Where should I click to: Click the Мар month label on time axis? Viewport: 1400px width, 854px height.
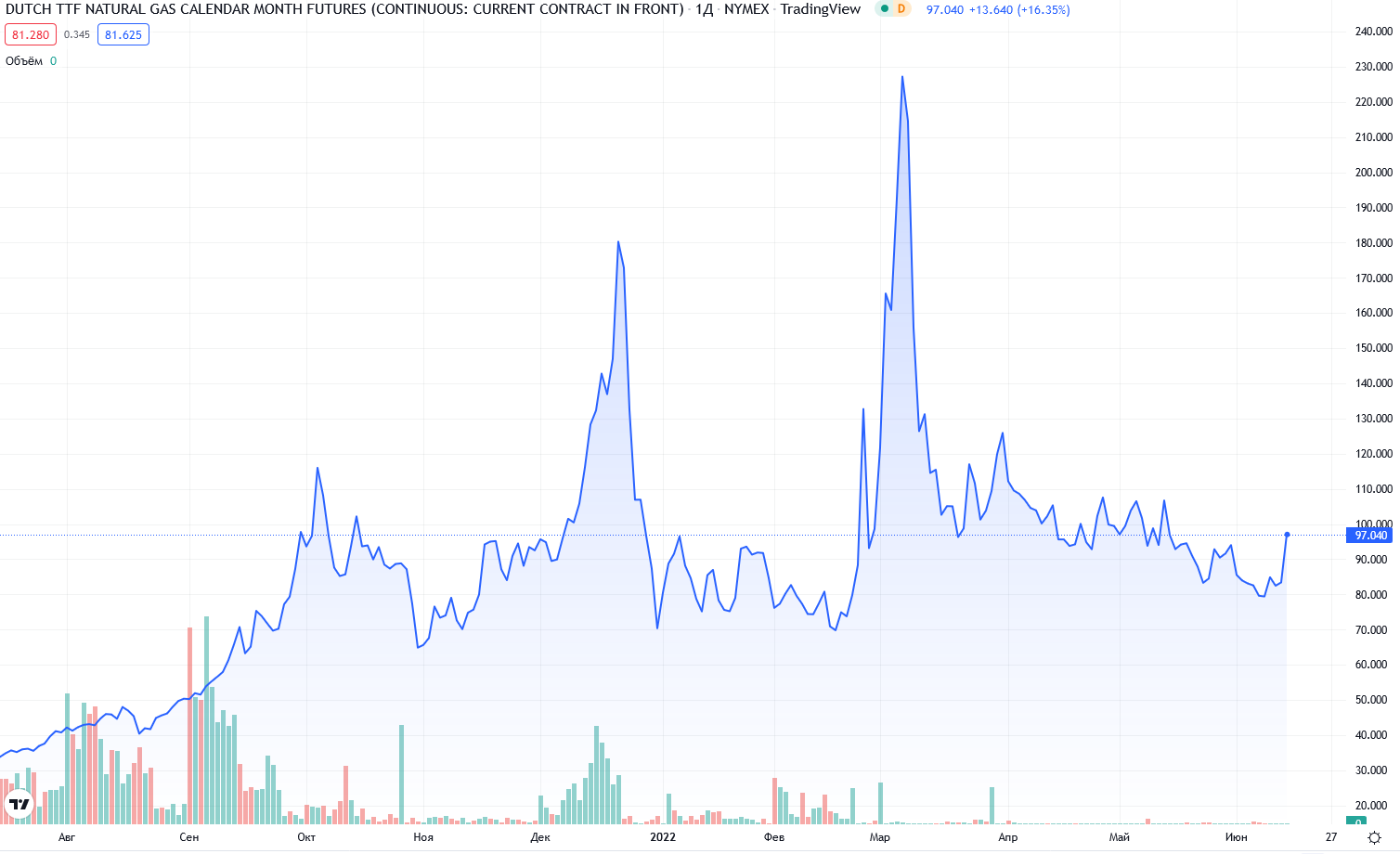coord(879,837)
